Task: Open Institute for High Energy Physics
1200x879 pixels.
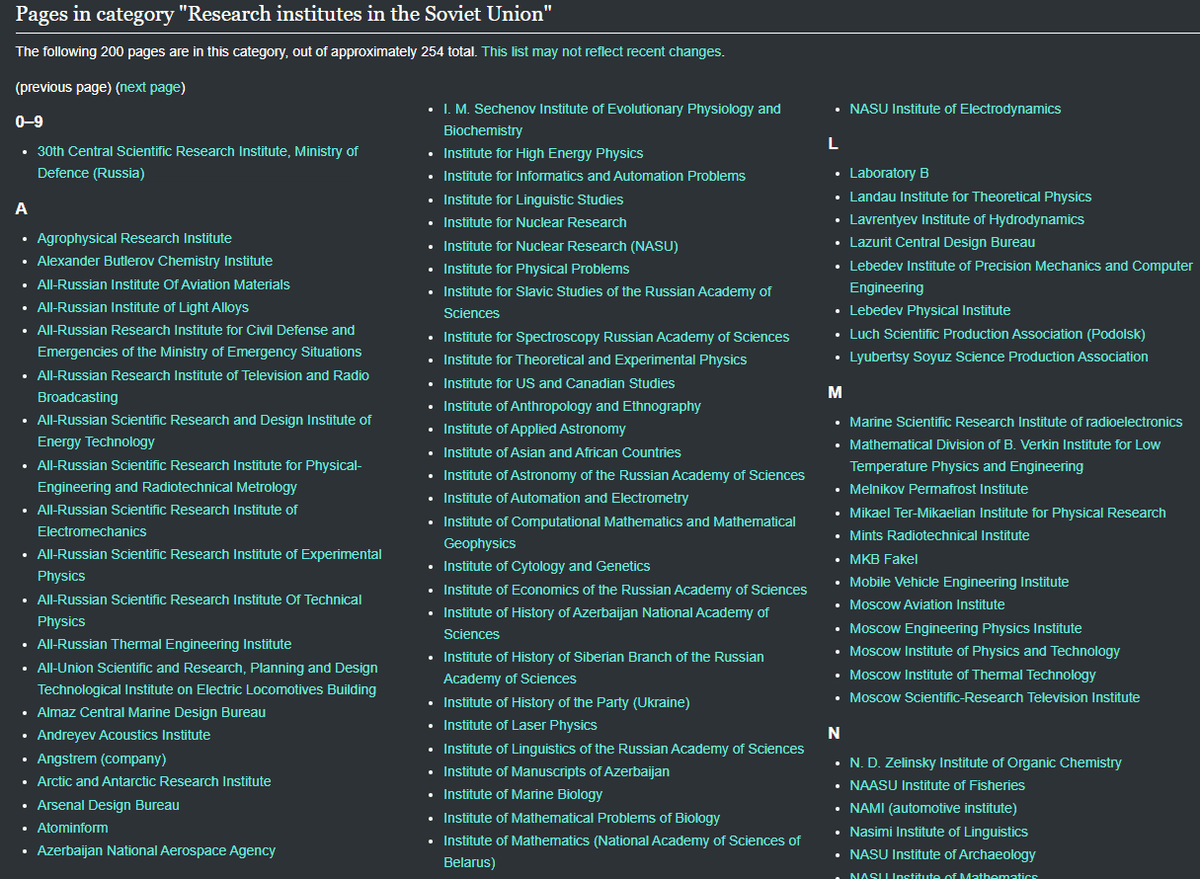Action: pyautogui.click(x=543, y=153)
